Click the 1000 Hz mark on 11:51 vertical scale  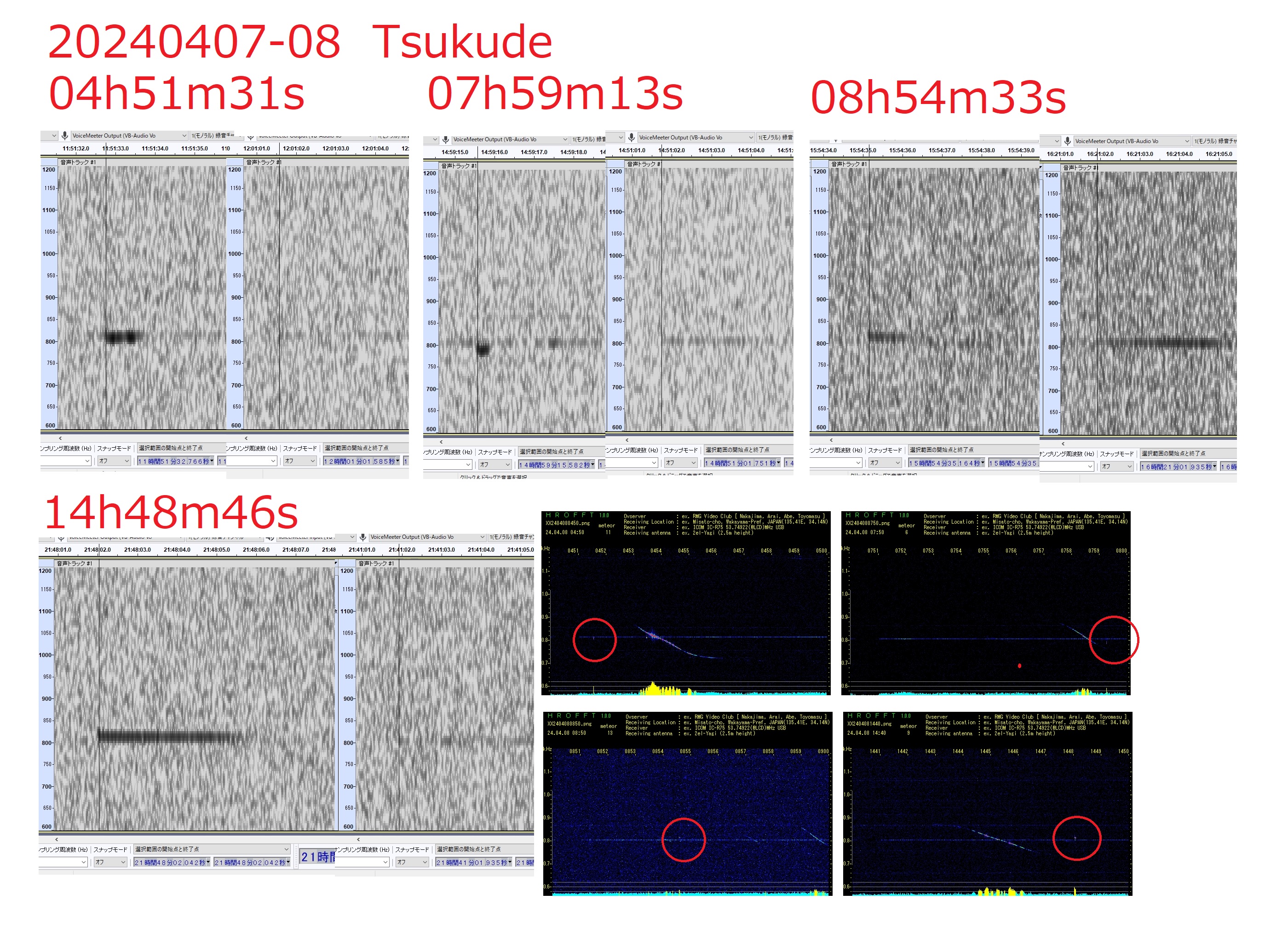click(49, 254)
